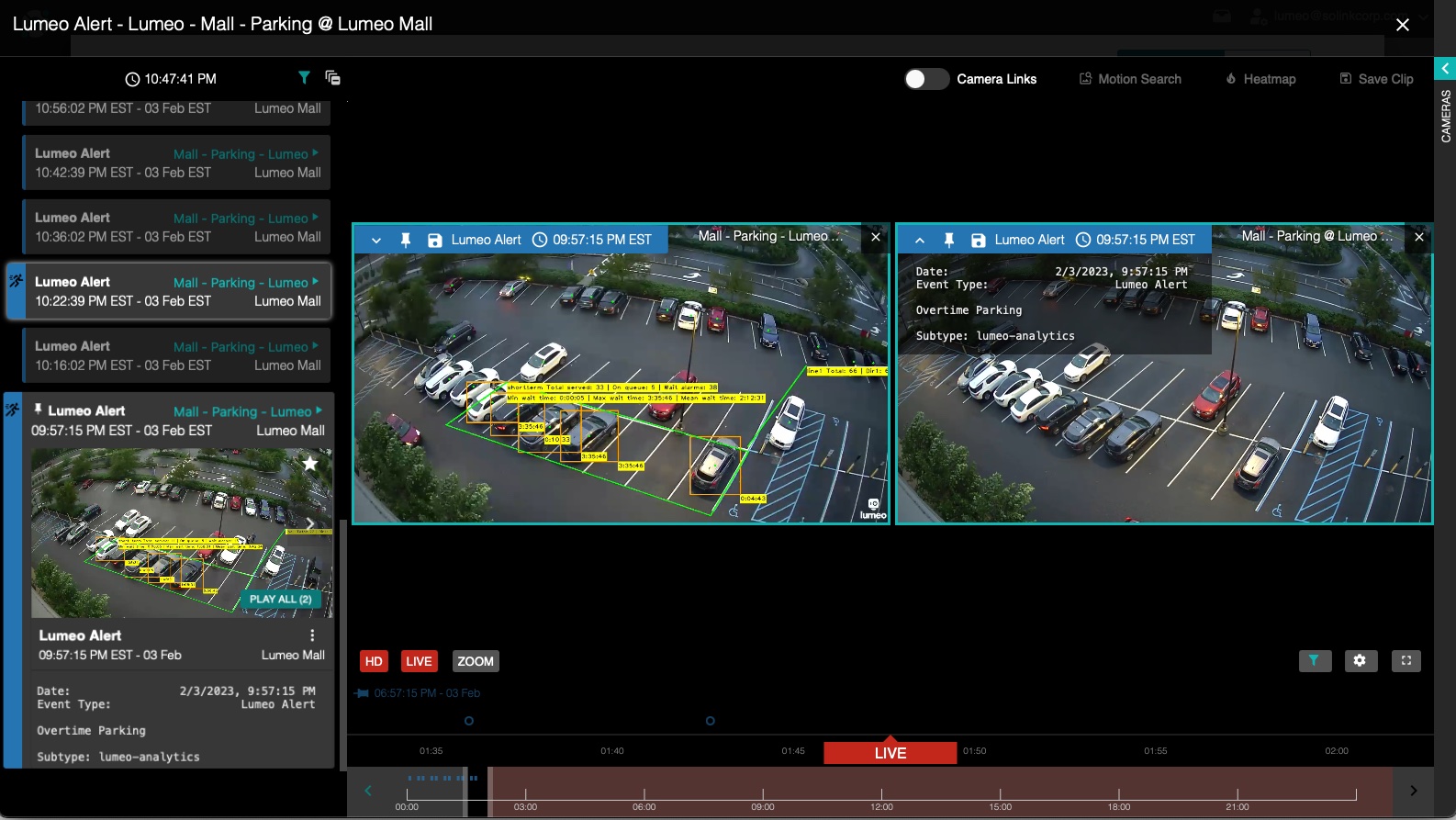This screenshot has height=820, width=1456.
Task: Enter fullscreen video view
Action: pos(1406,660)
